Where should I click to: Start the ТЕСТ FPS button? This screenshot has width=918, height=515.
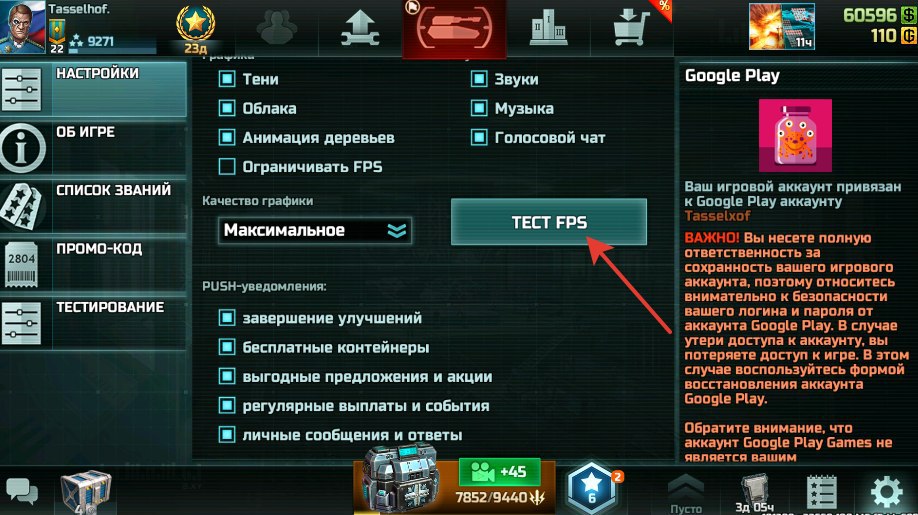point(549,222)
